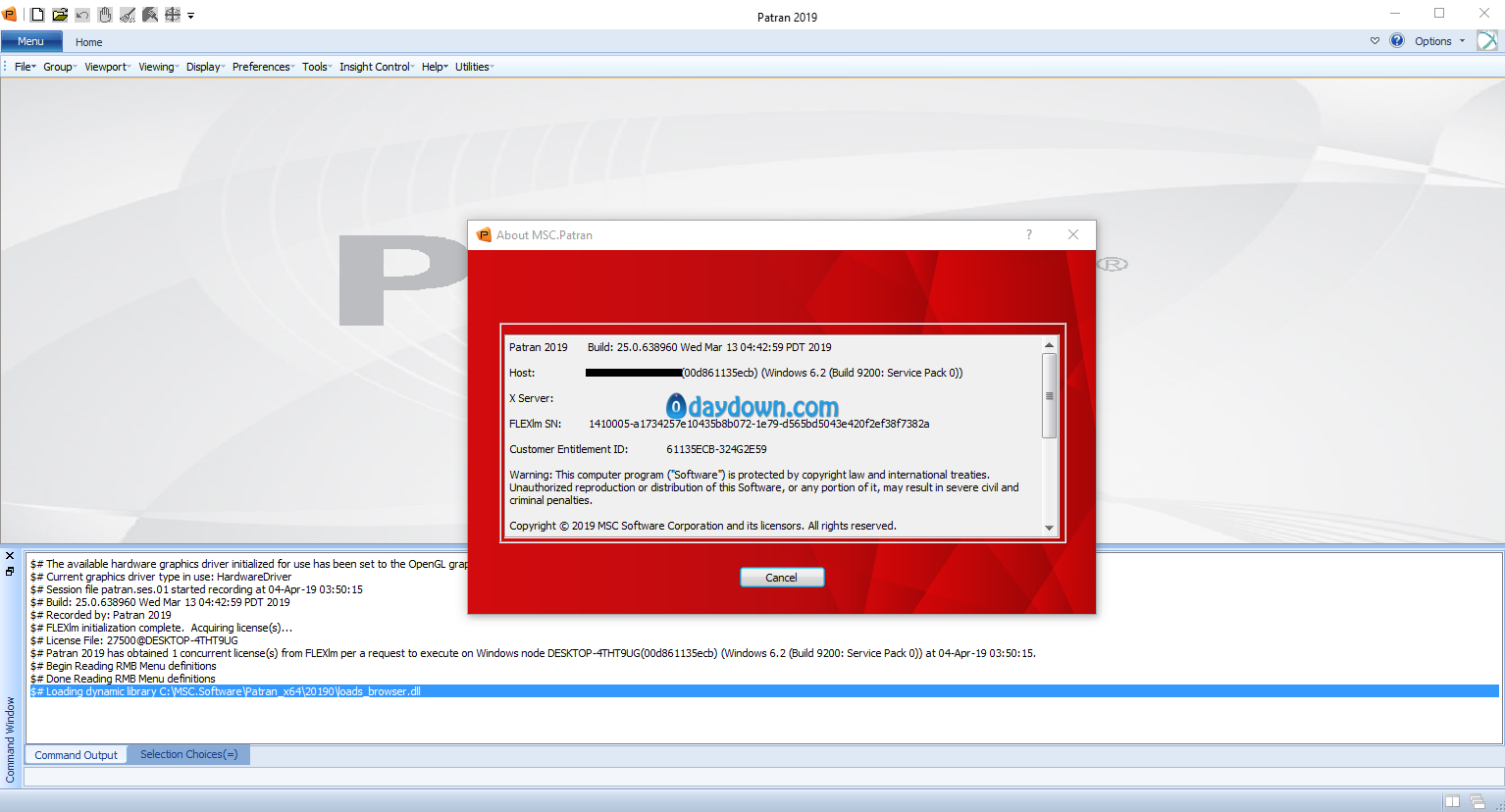Click the globe-with-arrows reset graphics icon
The height and width of the screenshot is (812, 1505).
[173, 15]
